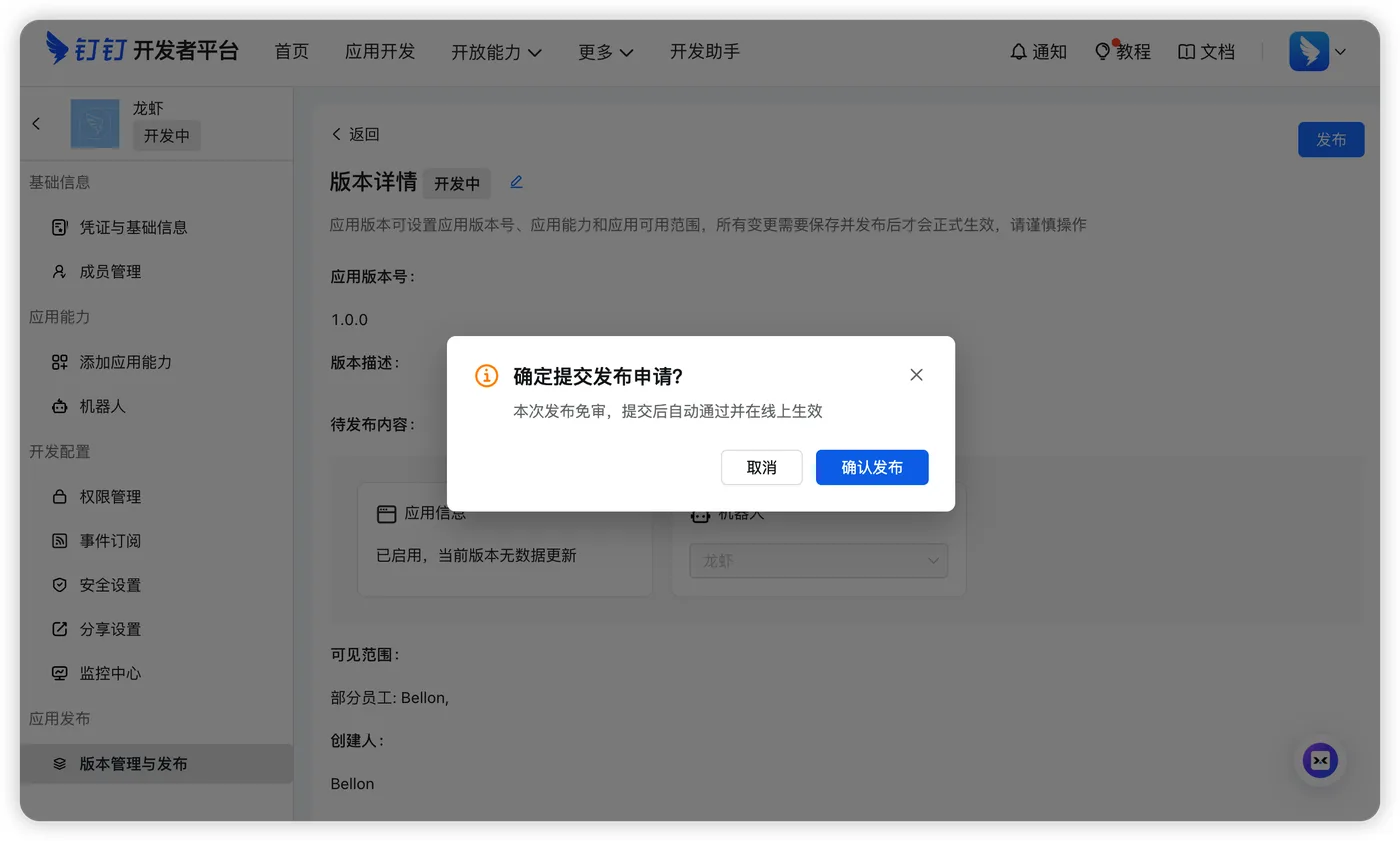Open the 首页 nav item
The width and height of the screenshot is (1400, 841).
(292, 51)
